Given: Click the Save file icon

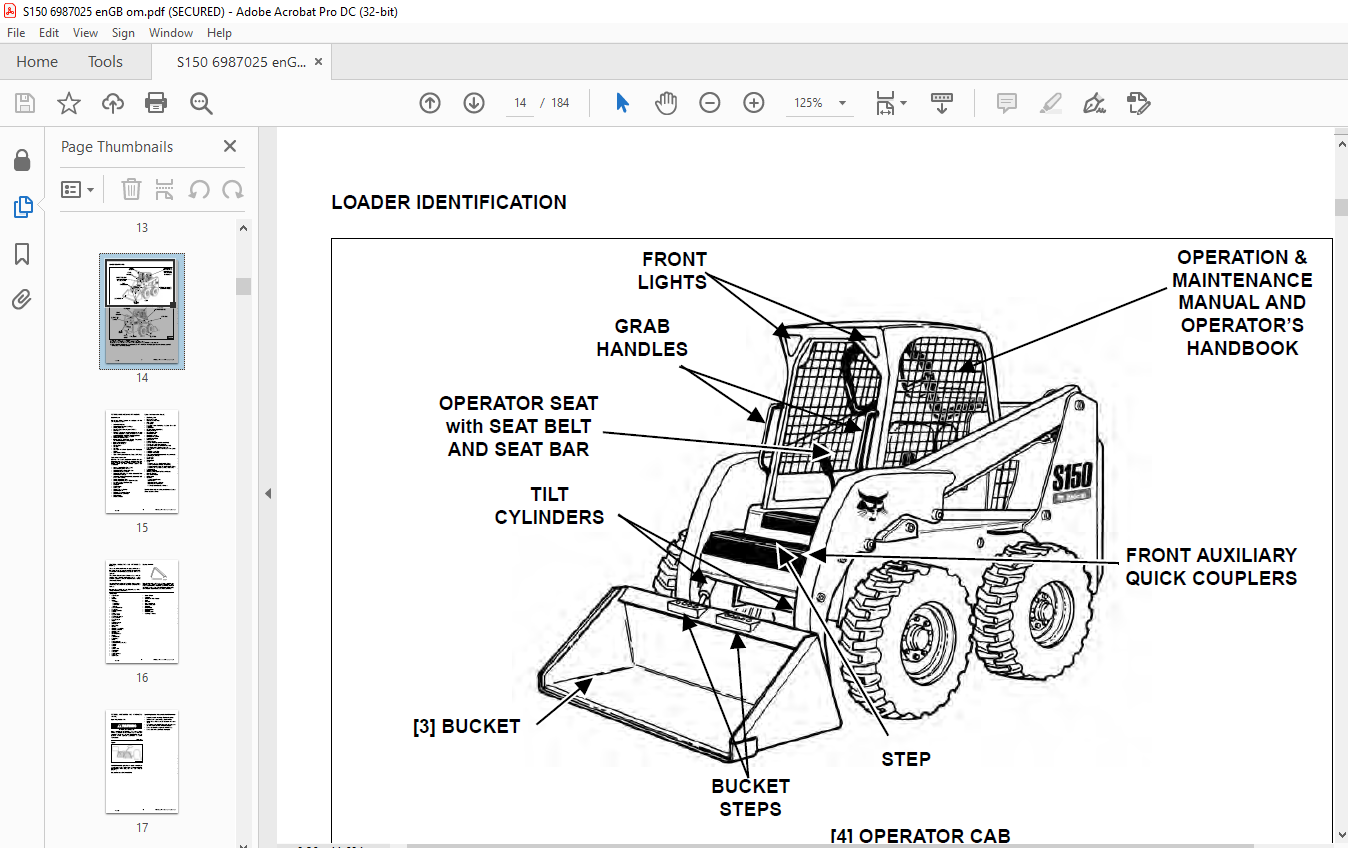Looking at the screenshot, I should pos(25,103).
